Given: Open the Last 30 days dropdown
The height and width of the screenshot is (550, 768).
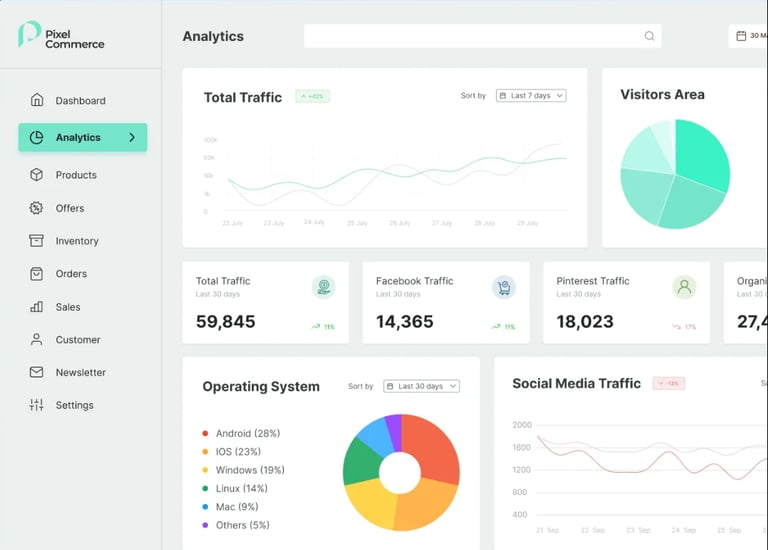Looking at the screenshot, I should 421,386.
